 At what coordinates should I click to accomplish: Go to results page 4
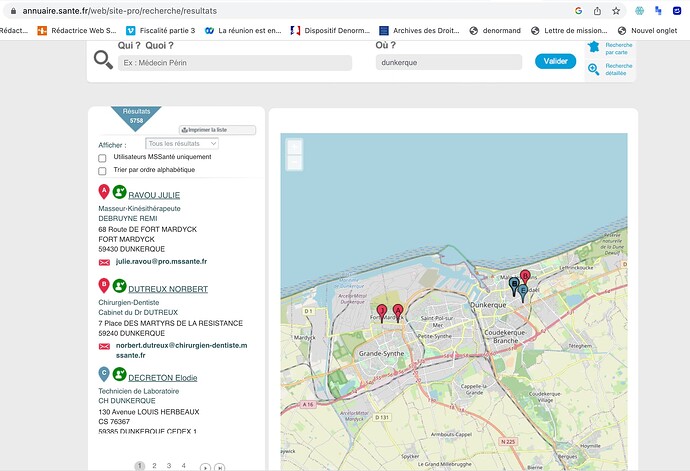click(x=184, y=465)
